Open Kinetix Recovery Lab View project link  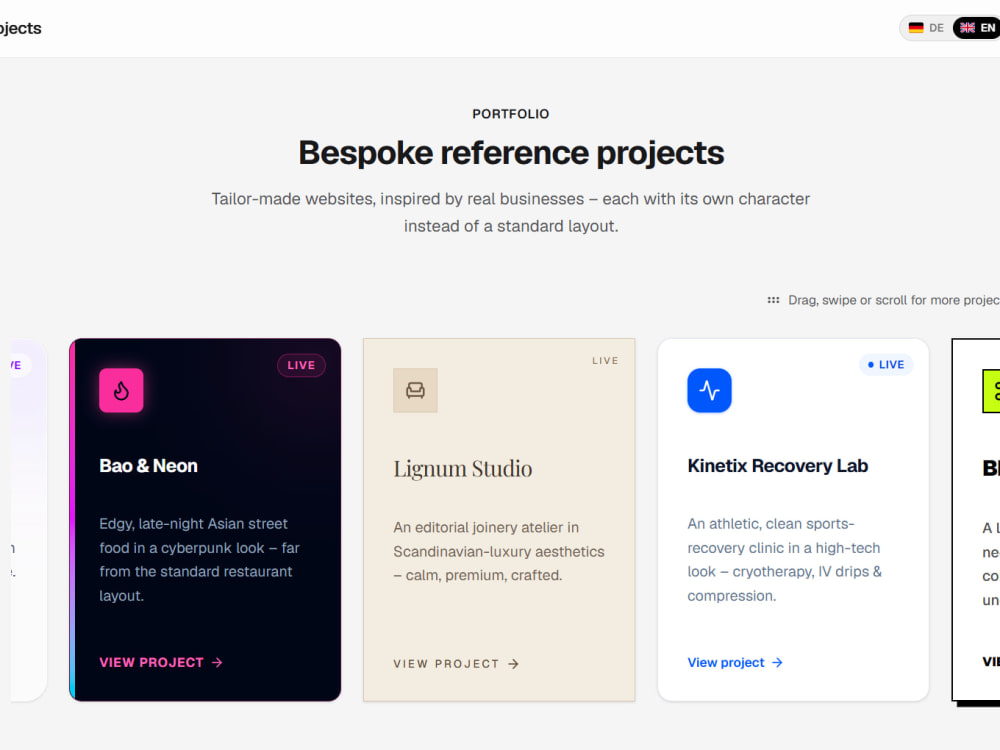[735, 663]
